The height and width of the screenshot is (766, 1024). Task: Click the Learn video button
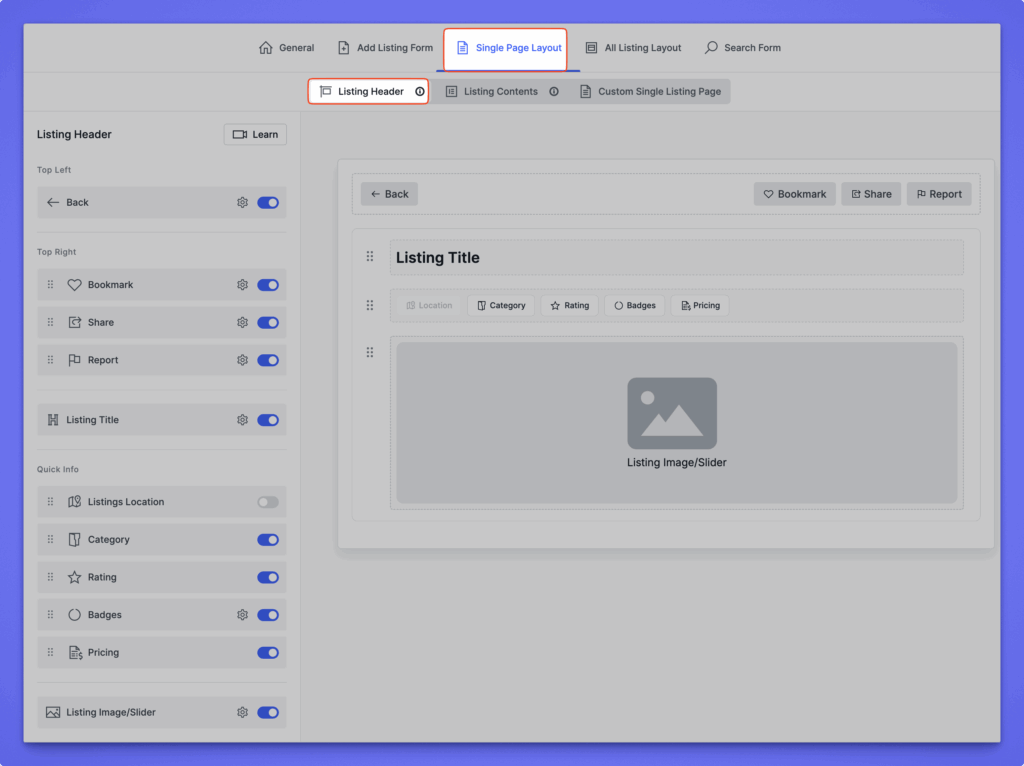255,135
